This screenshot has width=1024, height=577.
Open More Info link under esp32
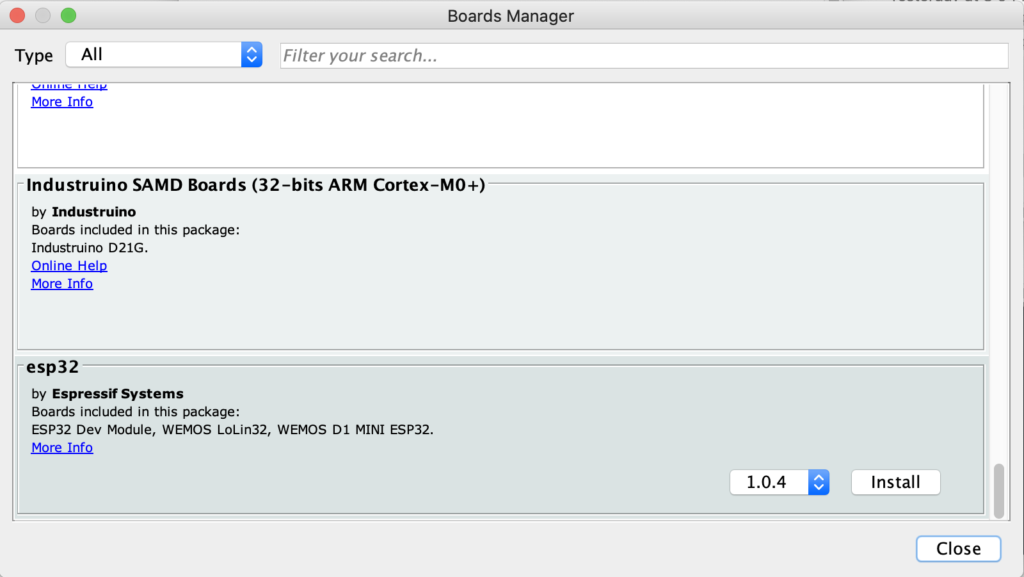pyautogui.click(x=62, y=448)
